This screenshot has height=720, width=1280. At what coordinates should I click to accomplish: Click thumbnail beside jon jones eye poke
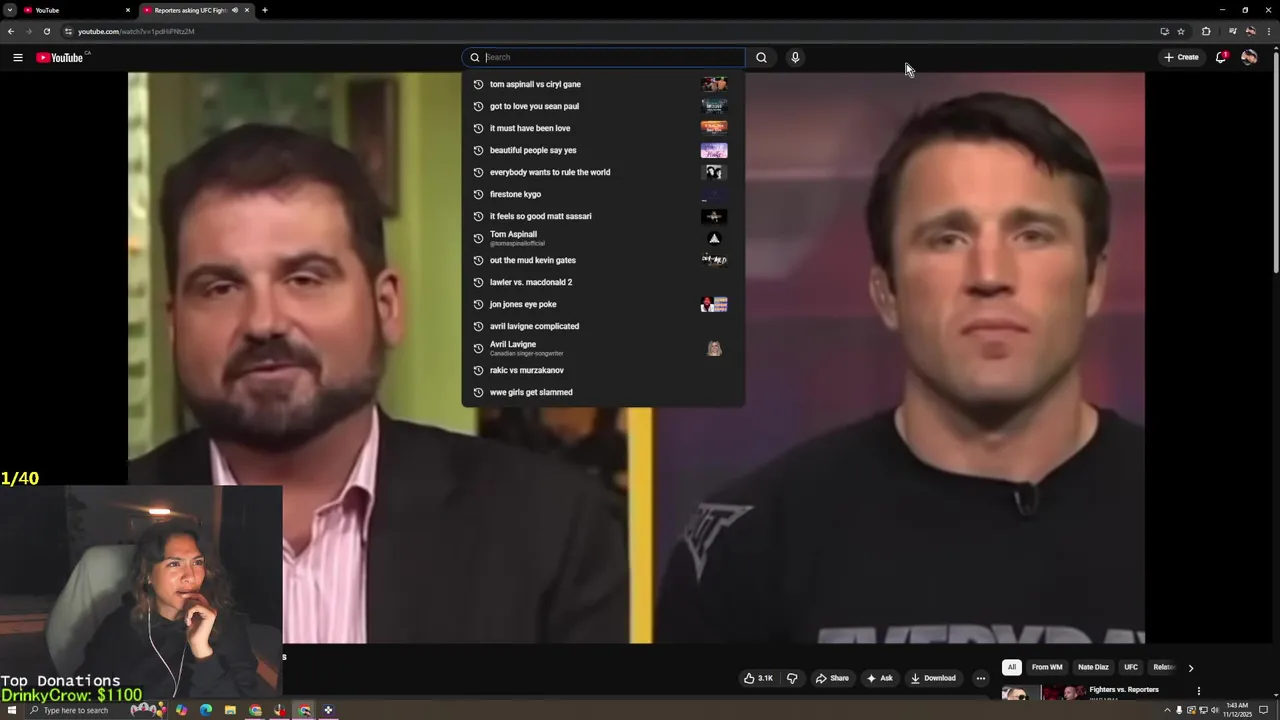pos(714,304)
